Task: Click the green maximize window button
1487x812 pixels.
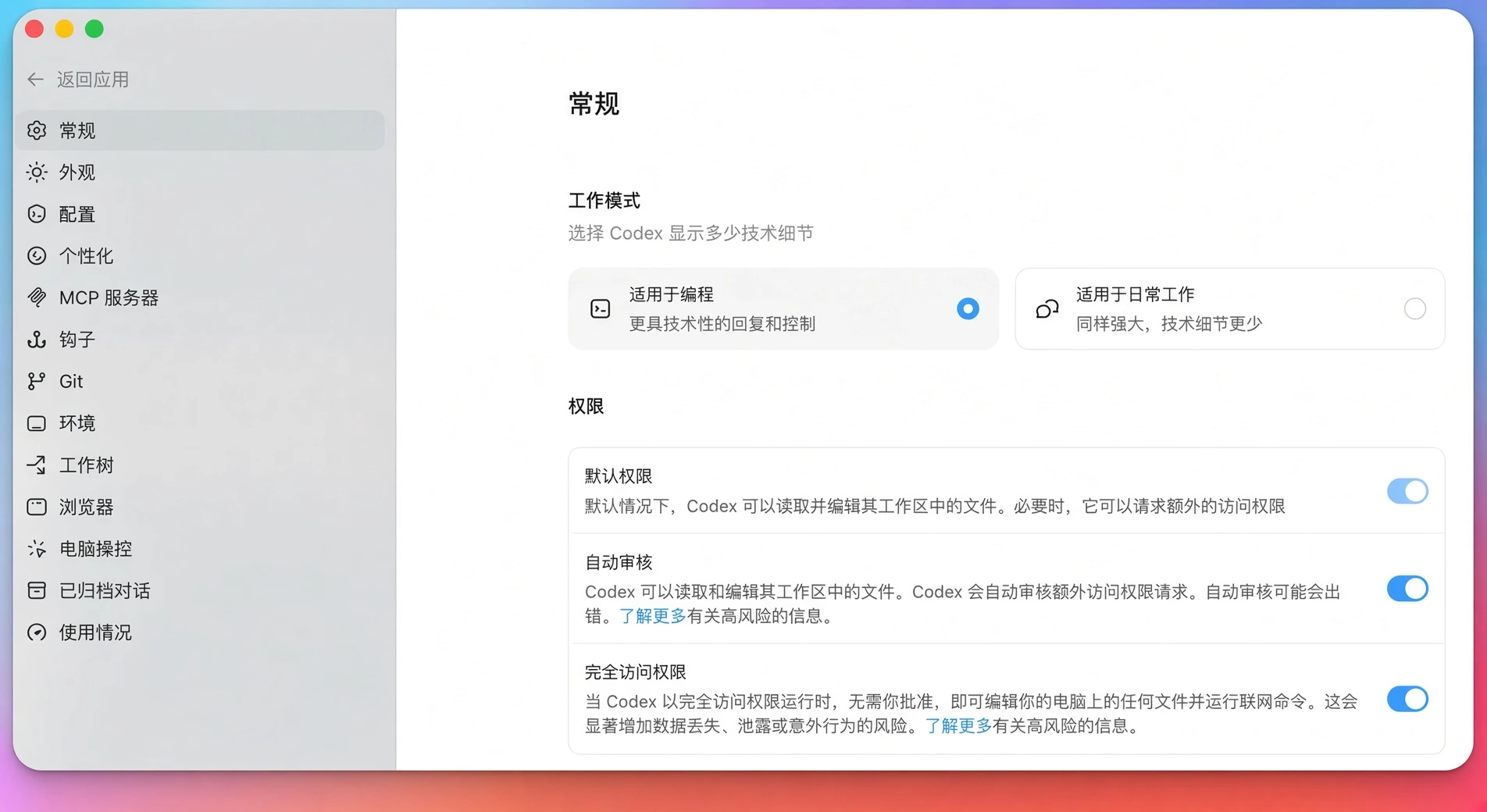Action: click(x=94, y=29)
